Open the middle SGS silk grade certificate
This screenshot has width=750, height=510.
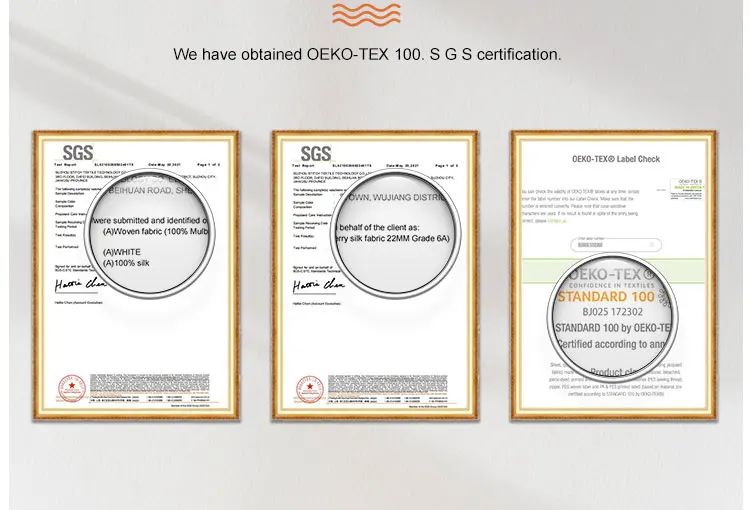point(375,275)
